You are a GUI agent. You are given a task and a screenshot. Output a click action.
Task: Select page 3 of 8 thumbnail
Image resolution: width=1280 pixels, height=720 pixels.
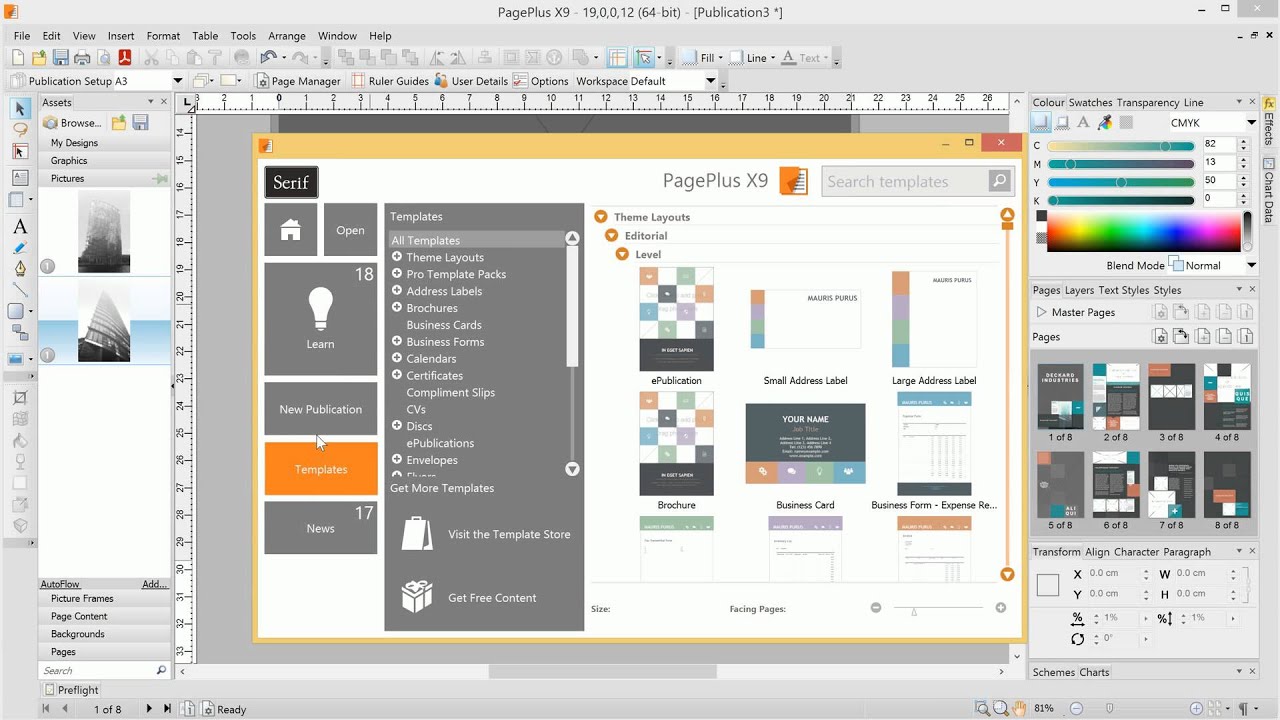(1171, 396)
